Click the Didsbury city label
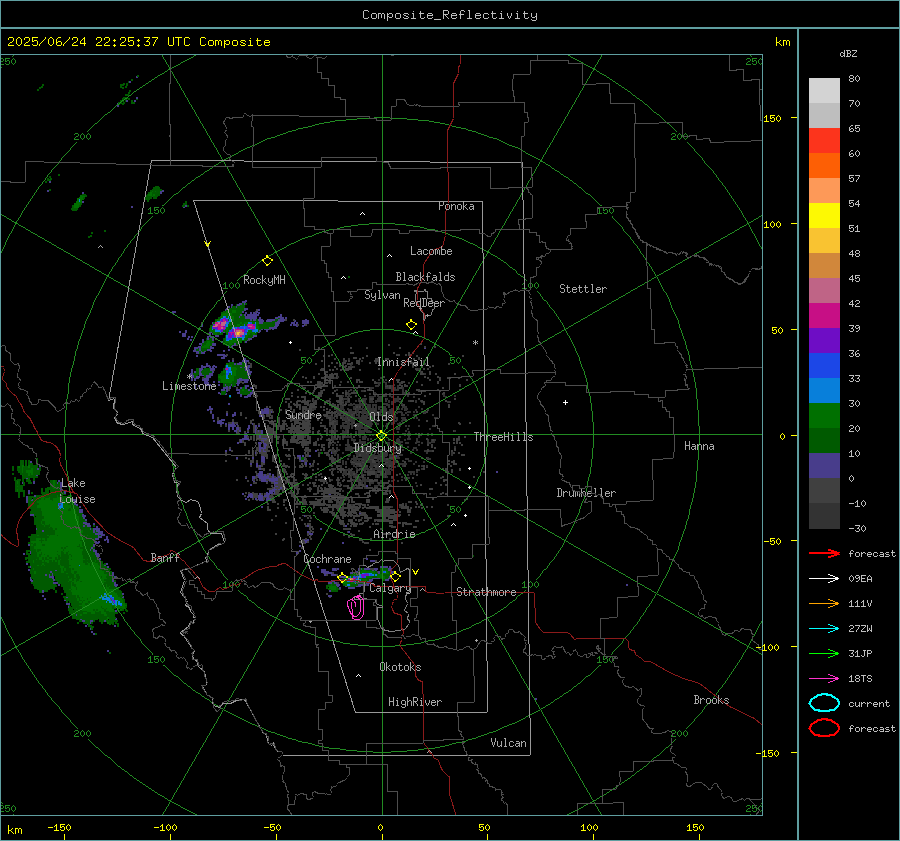This screenshot has width=900, height=841. click(377, 448)
